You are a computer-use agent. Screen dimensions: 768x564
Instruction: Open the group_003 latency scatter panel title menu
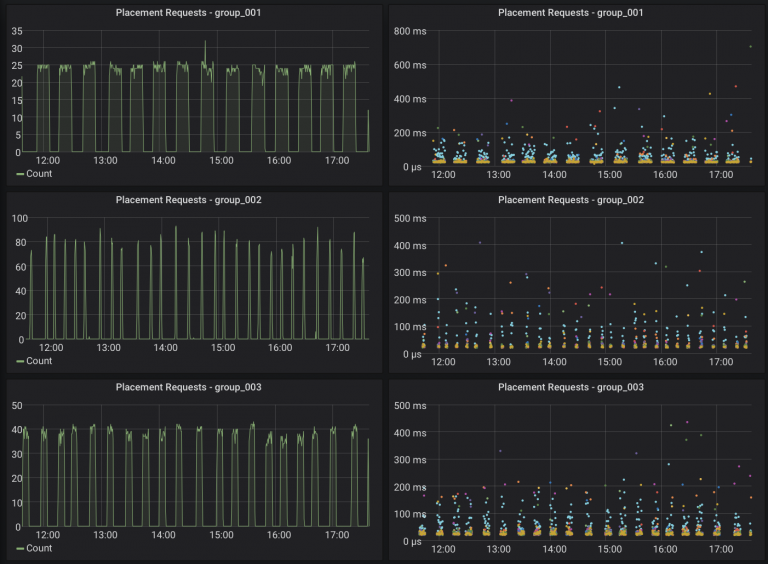(571, 387)
